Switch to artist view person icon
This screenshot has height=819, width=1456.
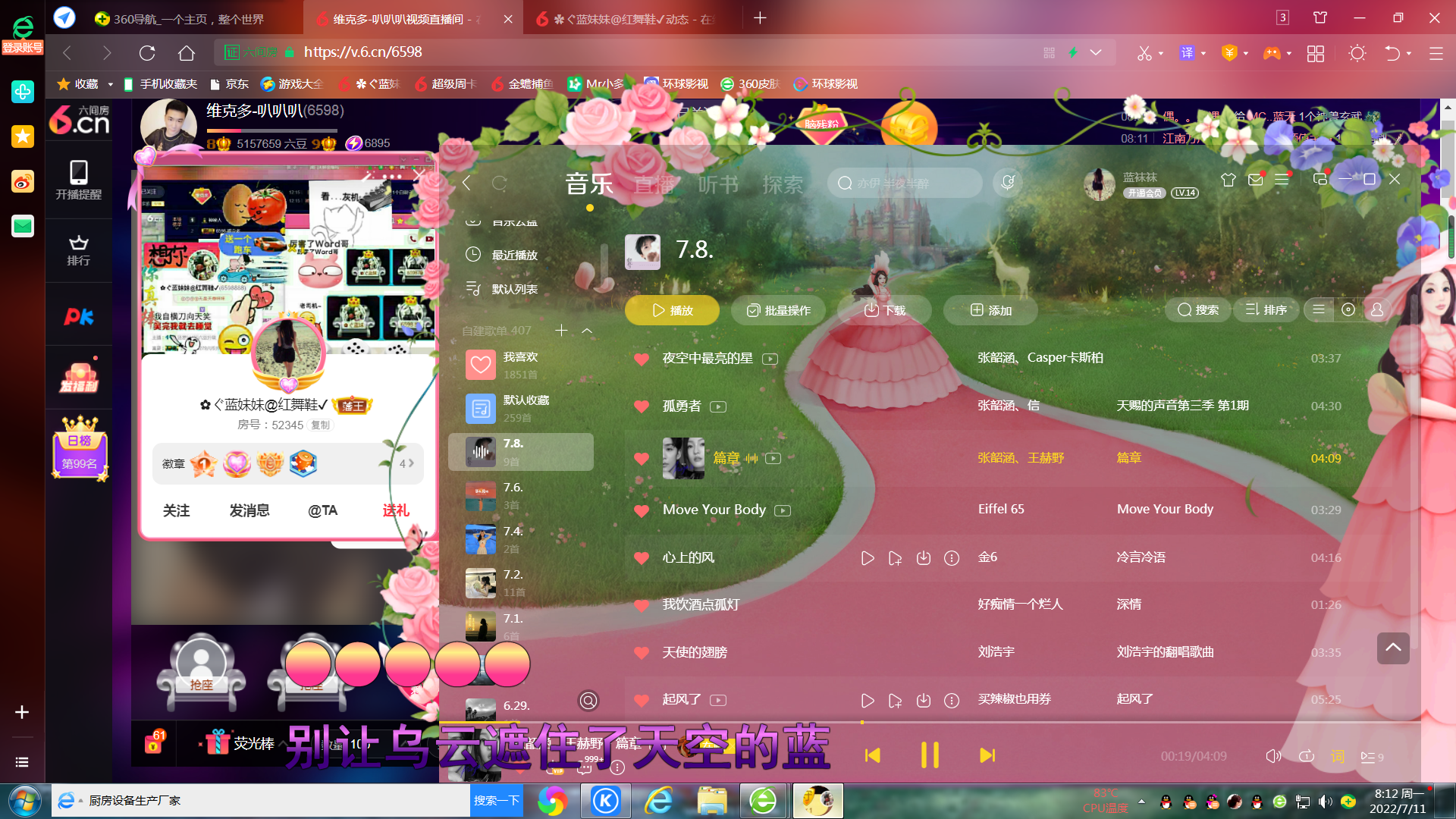[1377, 309]
